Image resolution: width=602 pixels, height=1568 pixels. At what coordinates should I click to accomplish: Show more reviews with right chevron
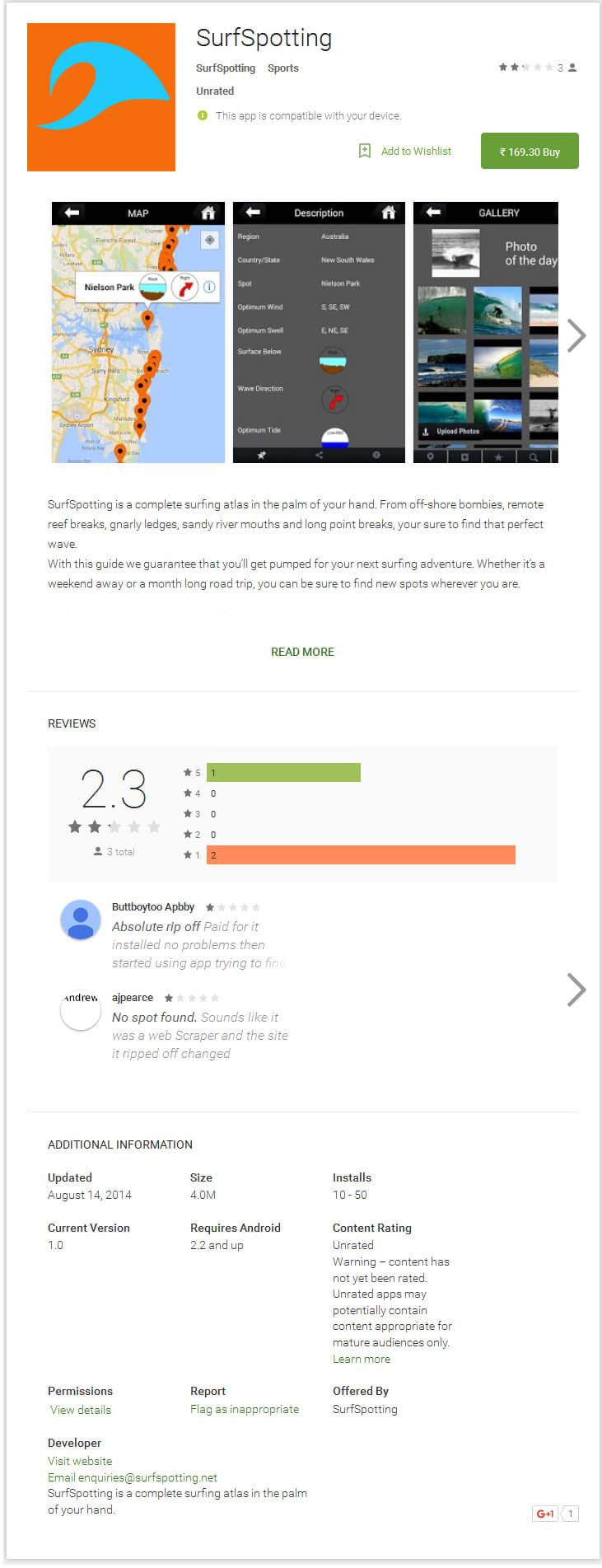[x=576, y=990]
